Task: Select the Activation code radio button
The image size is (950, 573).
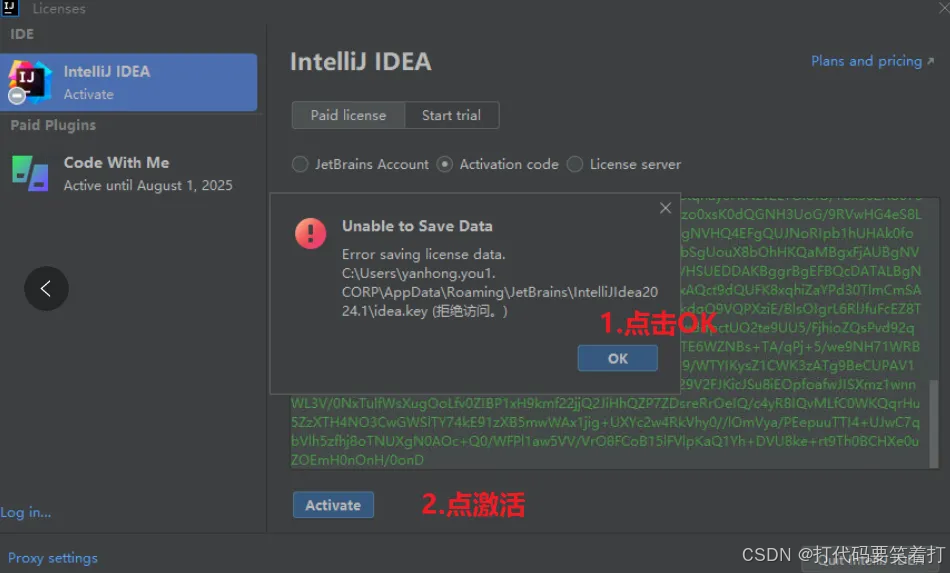Action: click(497, 164)
